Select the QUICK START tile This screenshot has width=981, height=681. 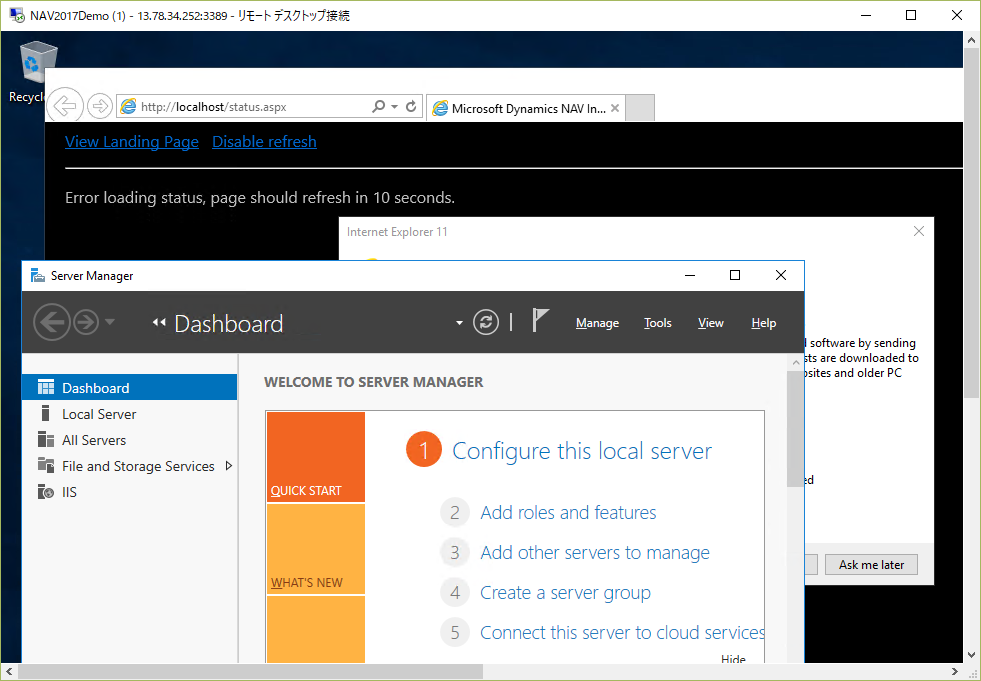coord(315,457)
